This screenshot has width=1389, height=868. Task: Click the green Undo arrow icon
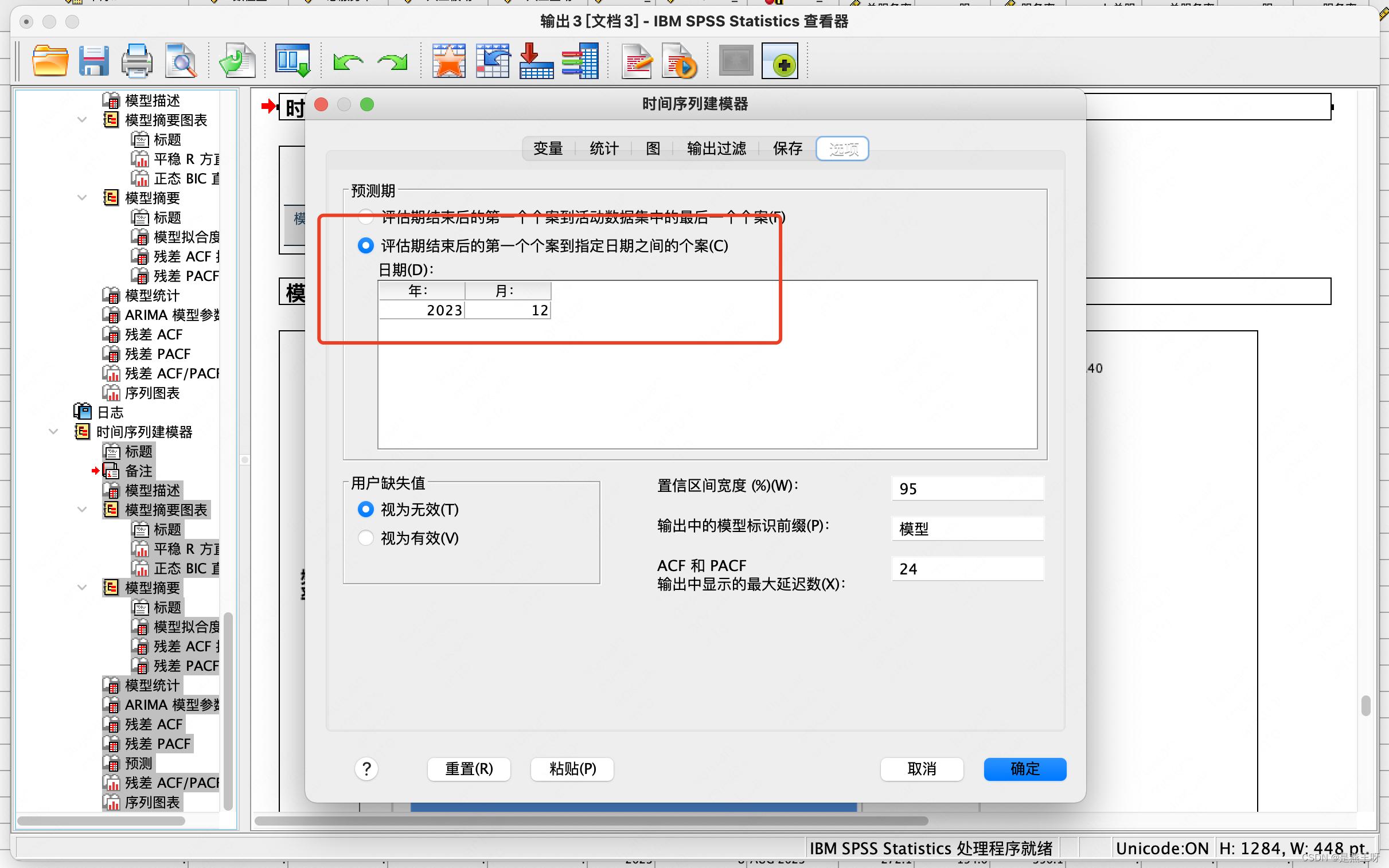pos(348,61)
